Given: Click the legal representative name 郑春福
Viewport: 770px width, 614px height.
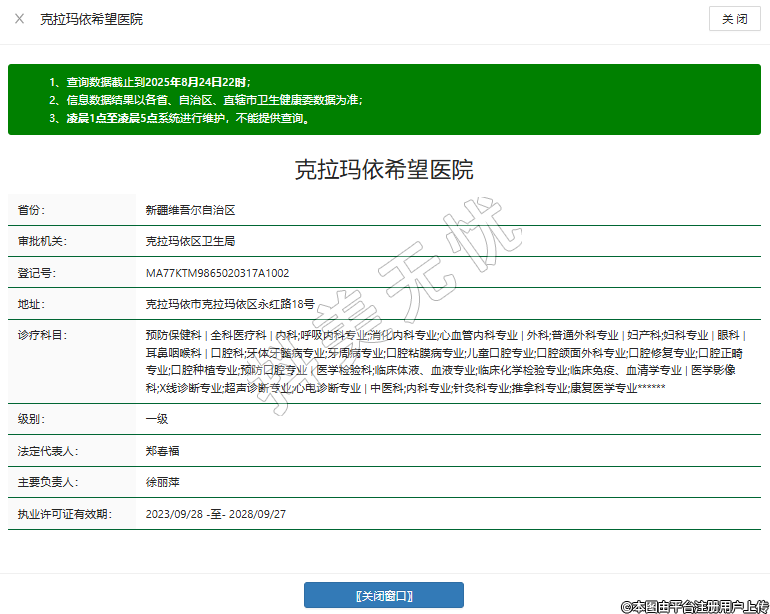Looking at the screenshot, I should 162,451.
